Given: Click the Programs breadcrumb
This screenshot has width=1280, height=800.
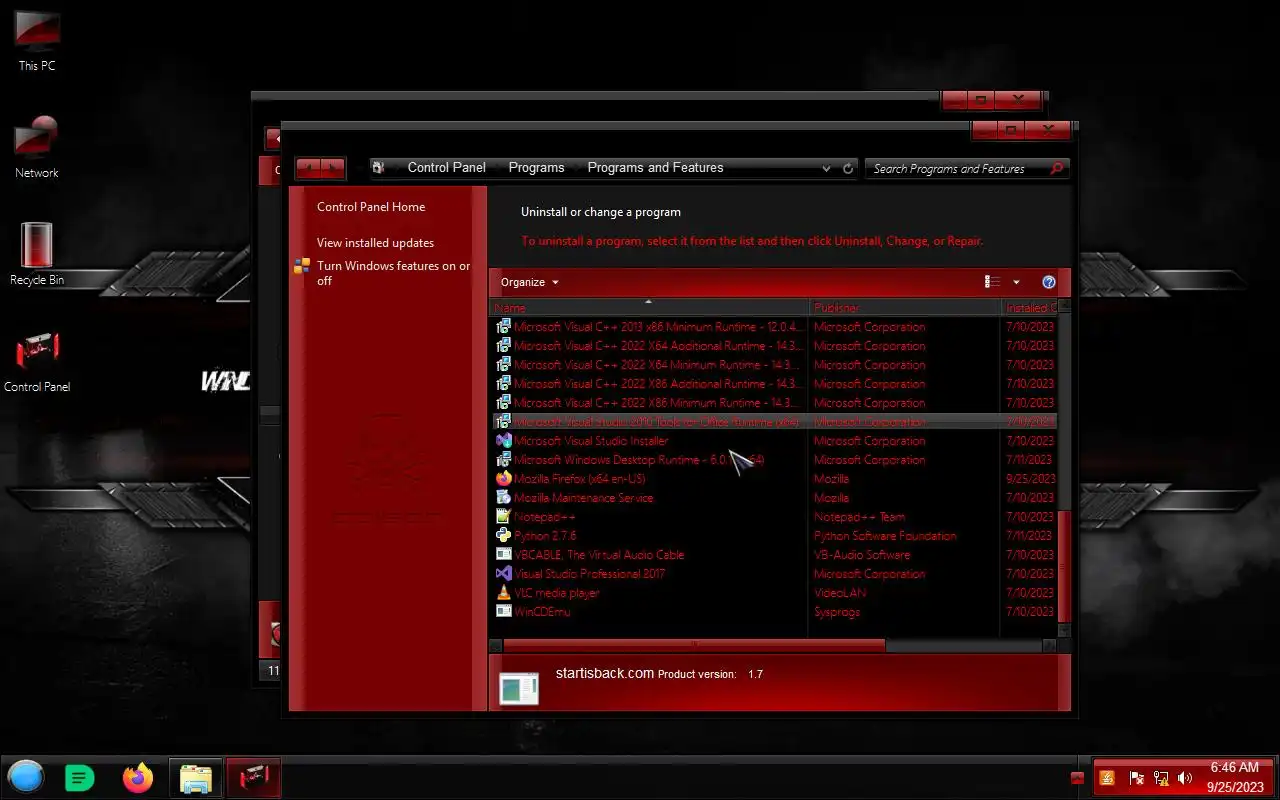Looking at the screenshot, I should (x=536, y=168).
